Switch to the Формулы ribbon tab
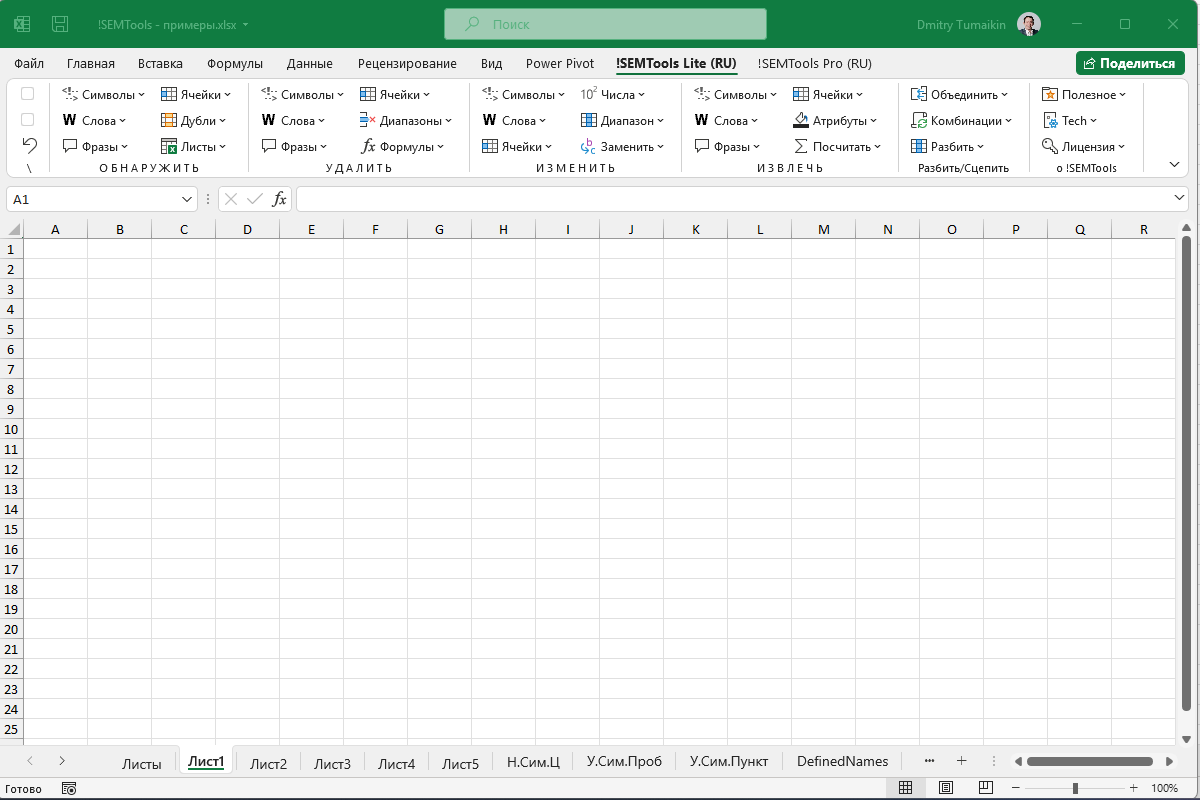This screenshot has width=1200, height=800. click(235, 63)
